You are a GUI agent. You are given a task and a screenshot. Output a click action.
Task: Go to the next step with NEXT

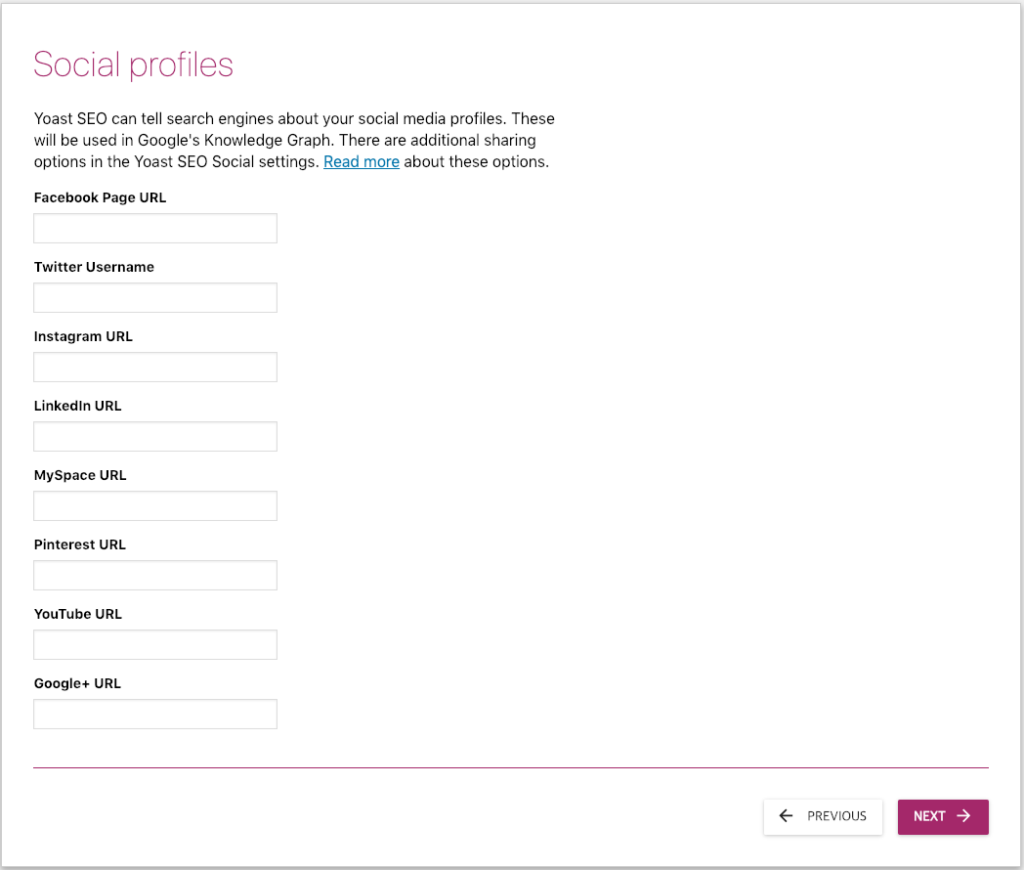tap(942, 816)
